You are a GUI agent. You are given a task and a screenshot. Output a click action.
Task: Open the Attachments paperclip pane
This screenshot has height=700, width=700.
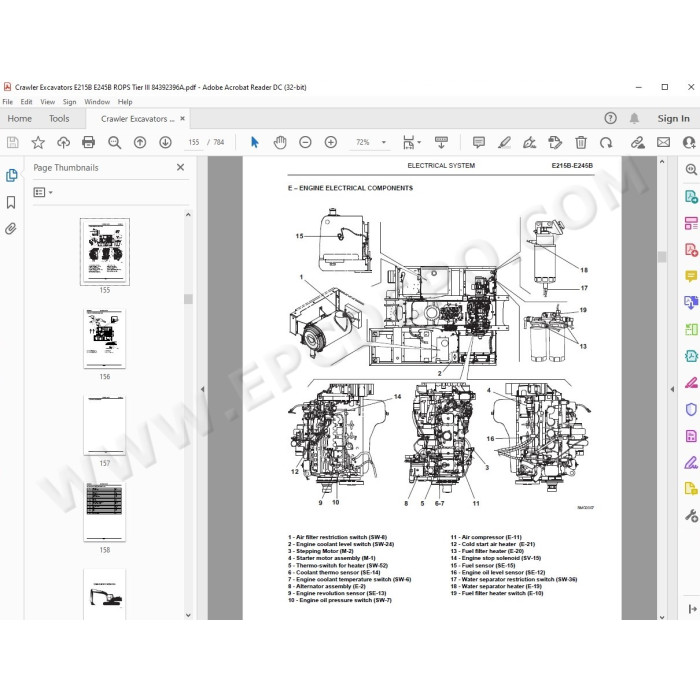[x=11, y=229]
